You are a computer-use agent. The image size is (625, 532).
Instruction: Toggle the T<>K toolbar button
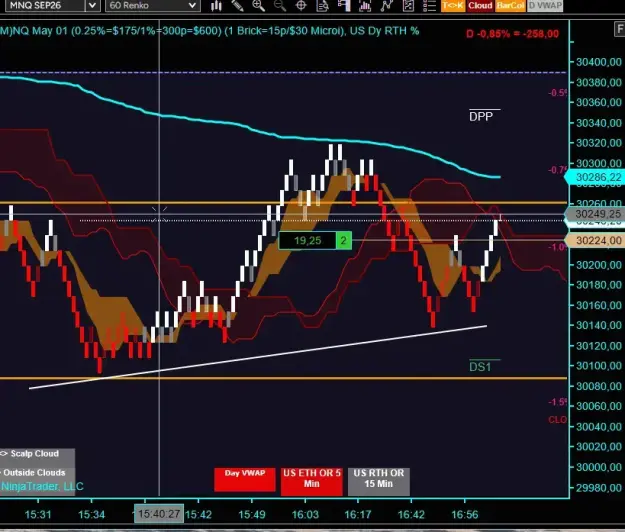(x=453, y=6)
